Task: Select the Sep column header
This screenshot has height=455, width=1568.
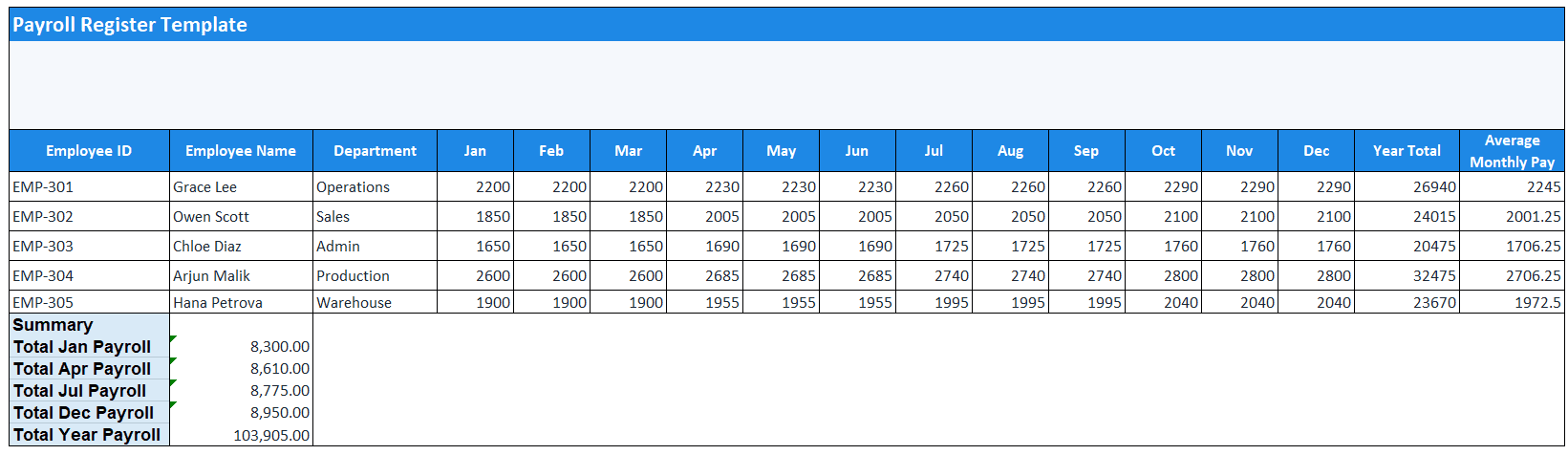Action: [1086, 151]
